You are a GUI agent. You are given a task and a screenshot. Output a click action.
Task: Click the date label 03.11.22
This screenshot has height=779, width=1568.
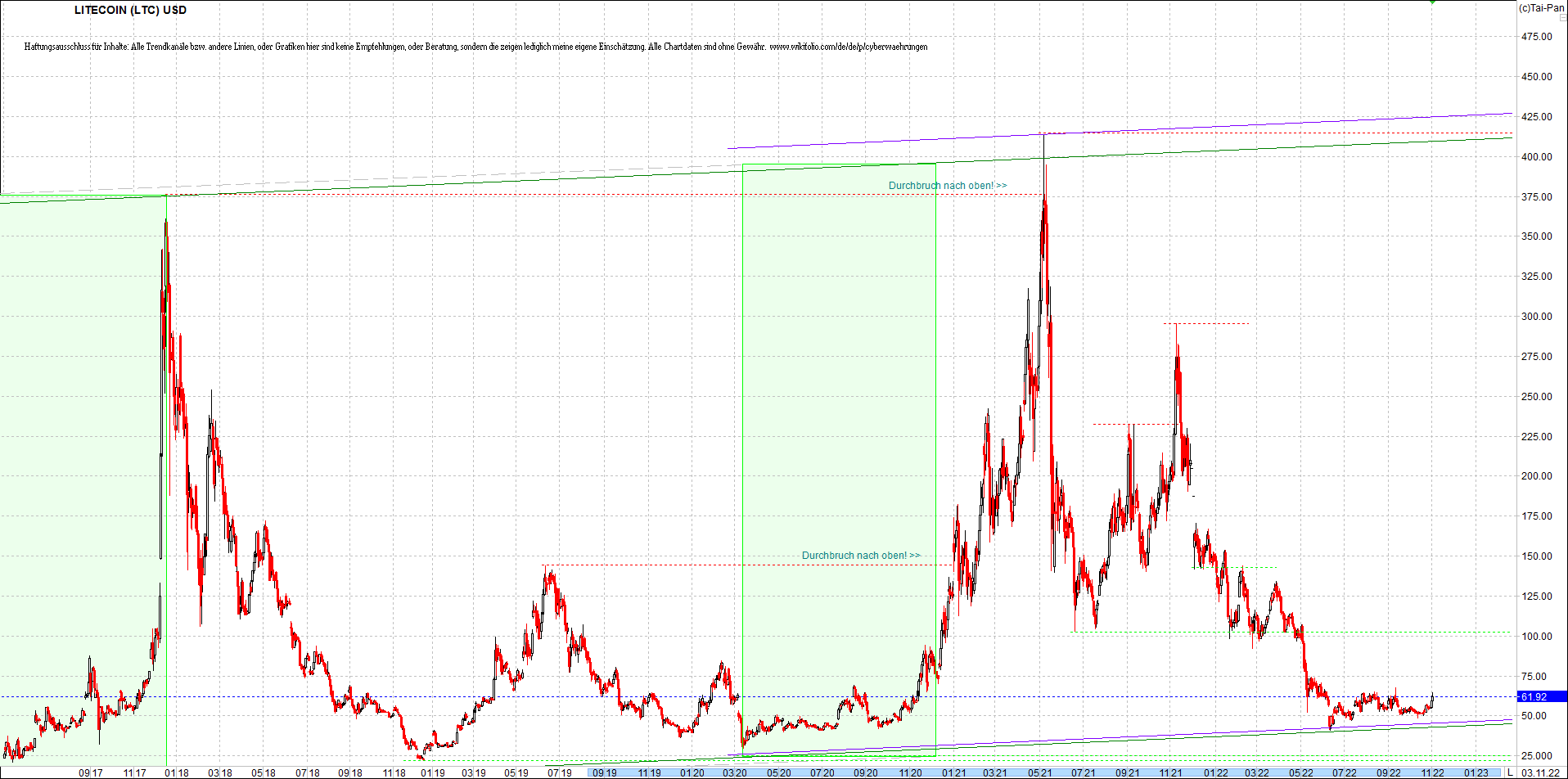1540,773
